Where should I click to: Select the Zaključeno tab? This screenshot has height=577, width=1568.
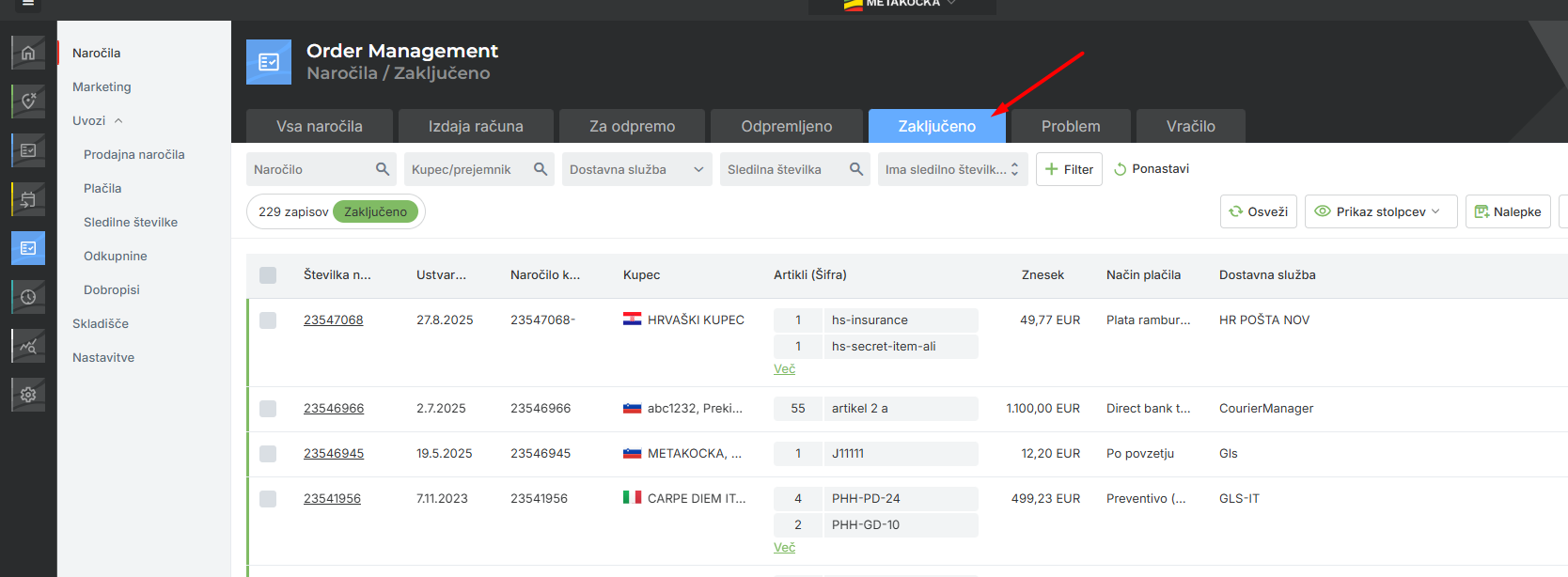(937, 126)
